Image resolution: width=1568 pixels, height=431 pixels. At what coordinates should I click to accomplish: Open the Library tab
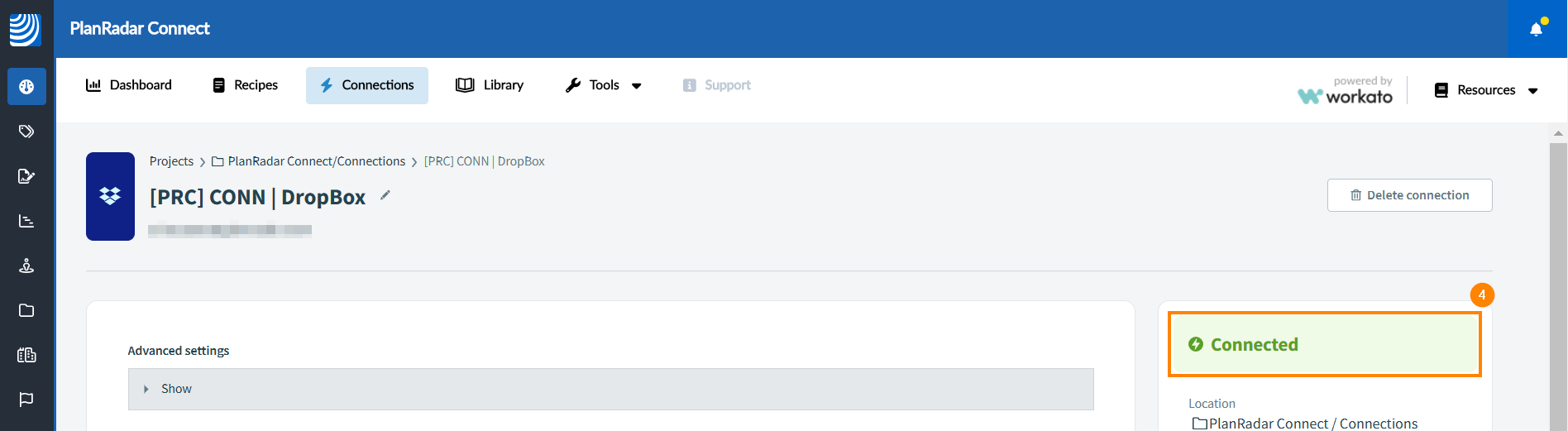[490, 85]
